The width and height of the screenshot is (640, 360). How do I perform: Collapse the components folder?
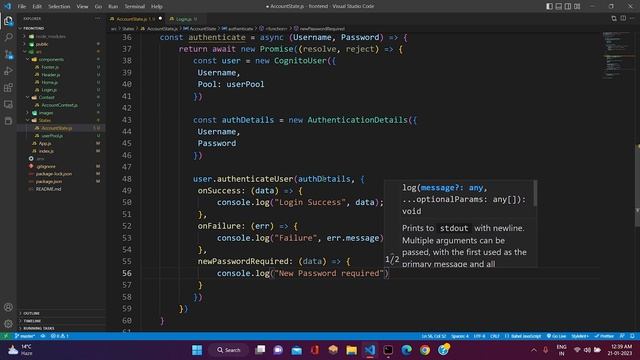(51, 60)
